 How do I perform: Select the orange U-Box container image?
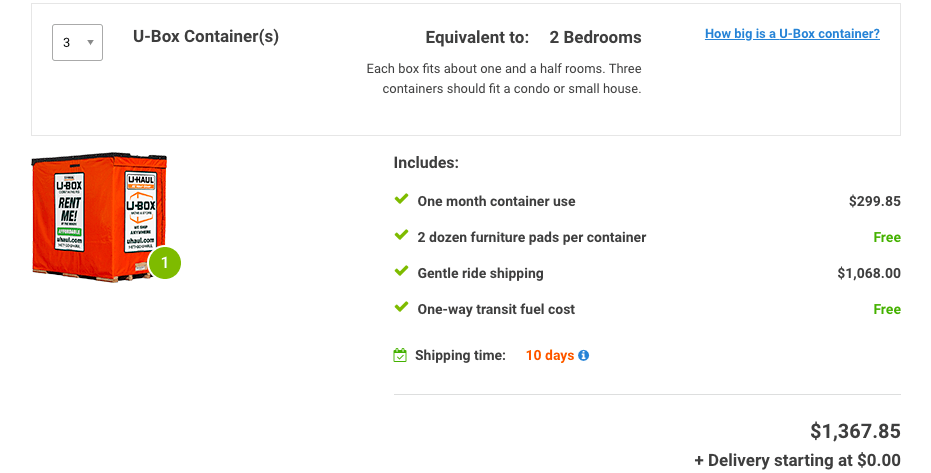click(99, 217)
